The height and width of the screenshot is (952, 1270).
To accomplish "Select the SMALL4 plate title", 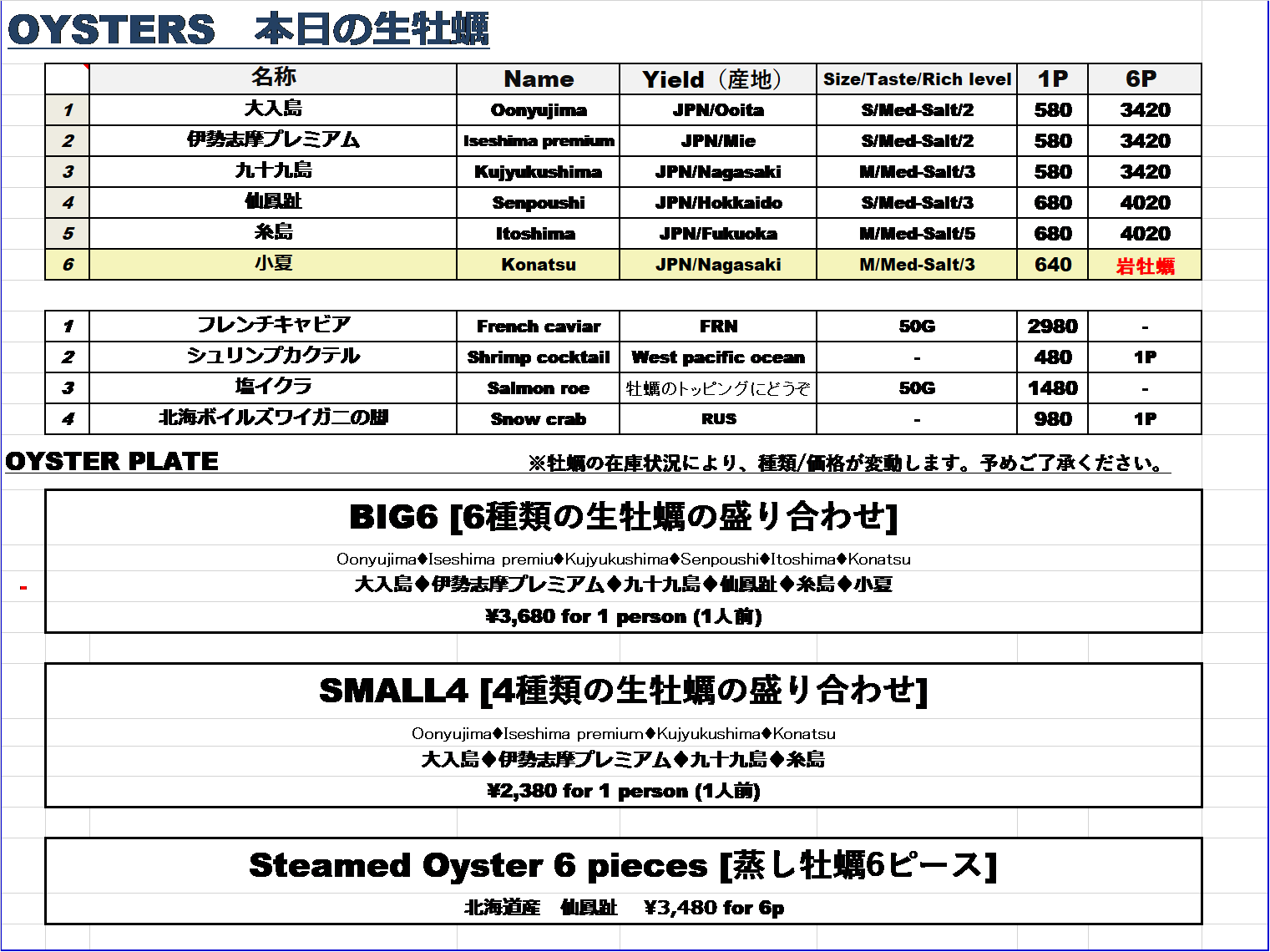I will pos(624,691).
